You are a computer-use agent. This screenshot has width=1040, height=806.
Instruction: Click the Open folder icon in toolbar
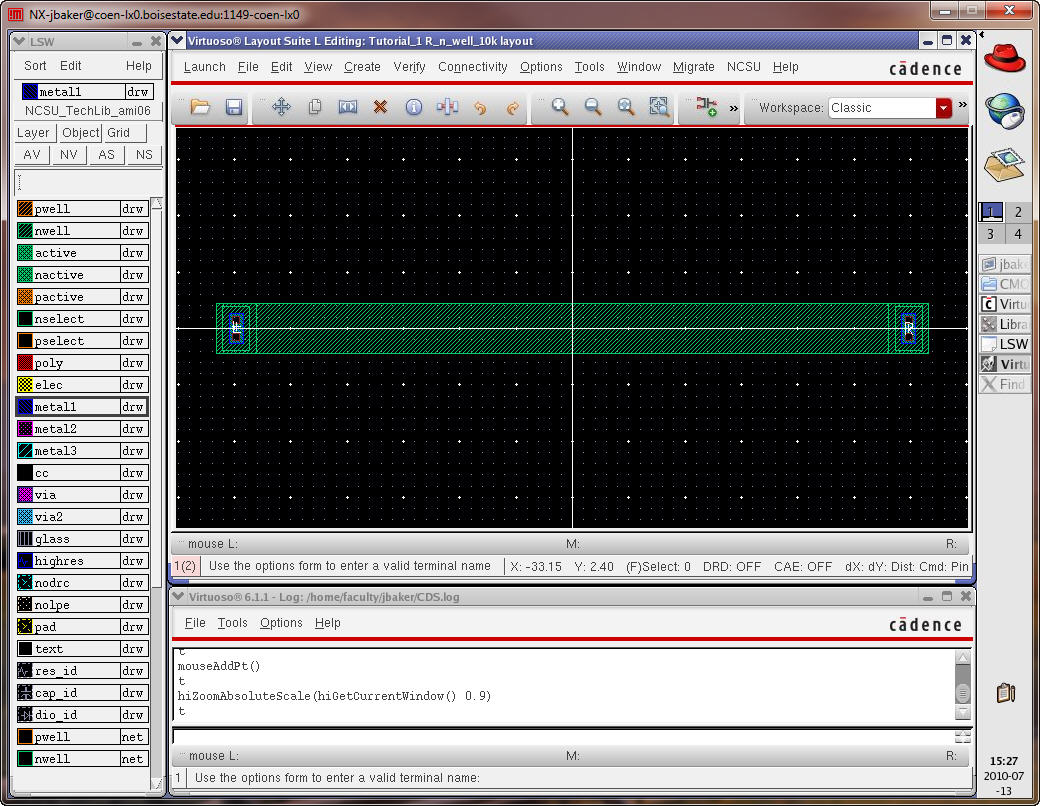point(200,107)
